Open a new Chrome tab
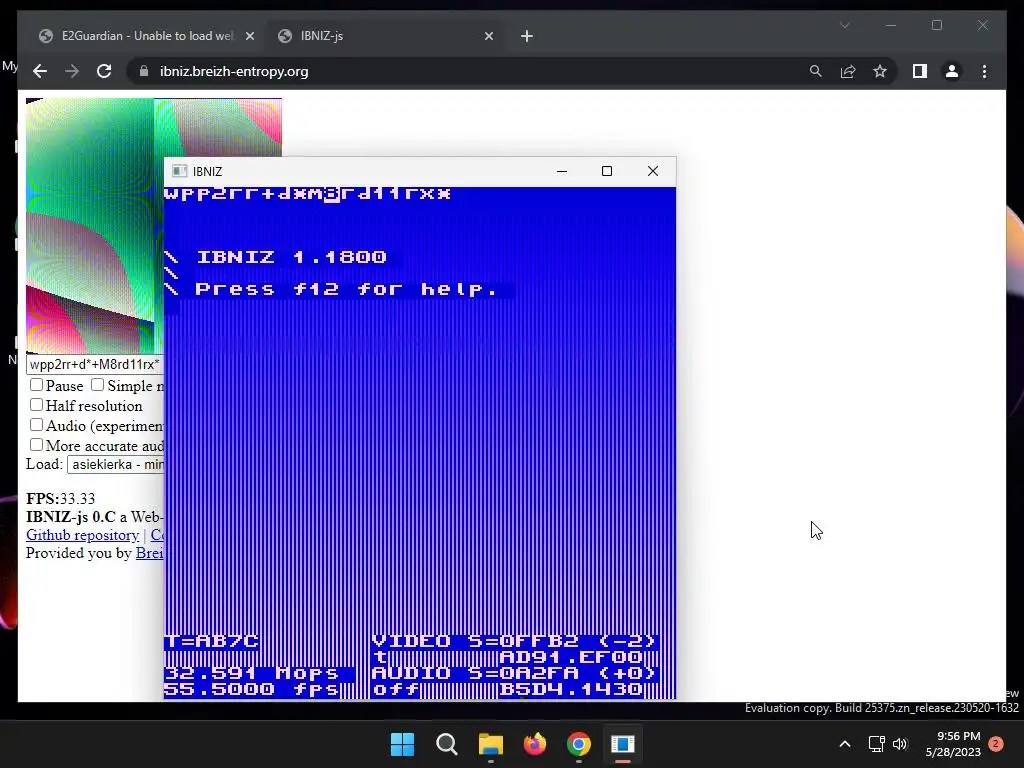 point(527,36)
